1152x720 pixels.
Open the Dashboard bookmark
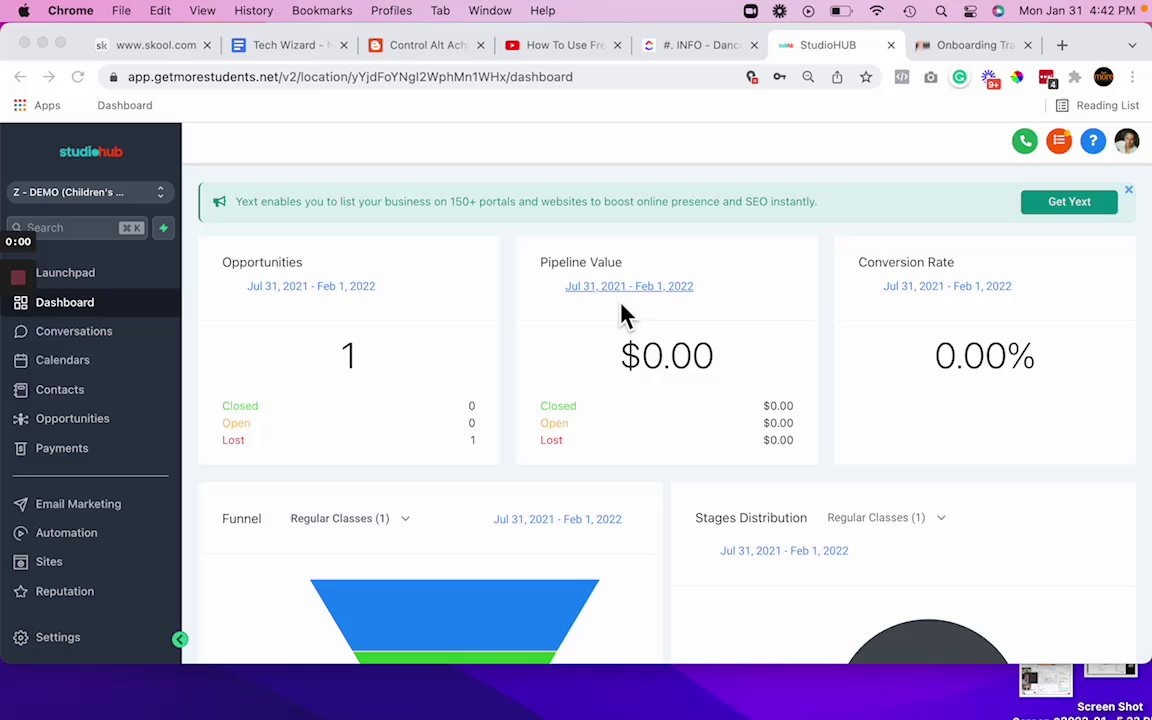[x=125, y=106]
